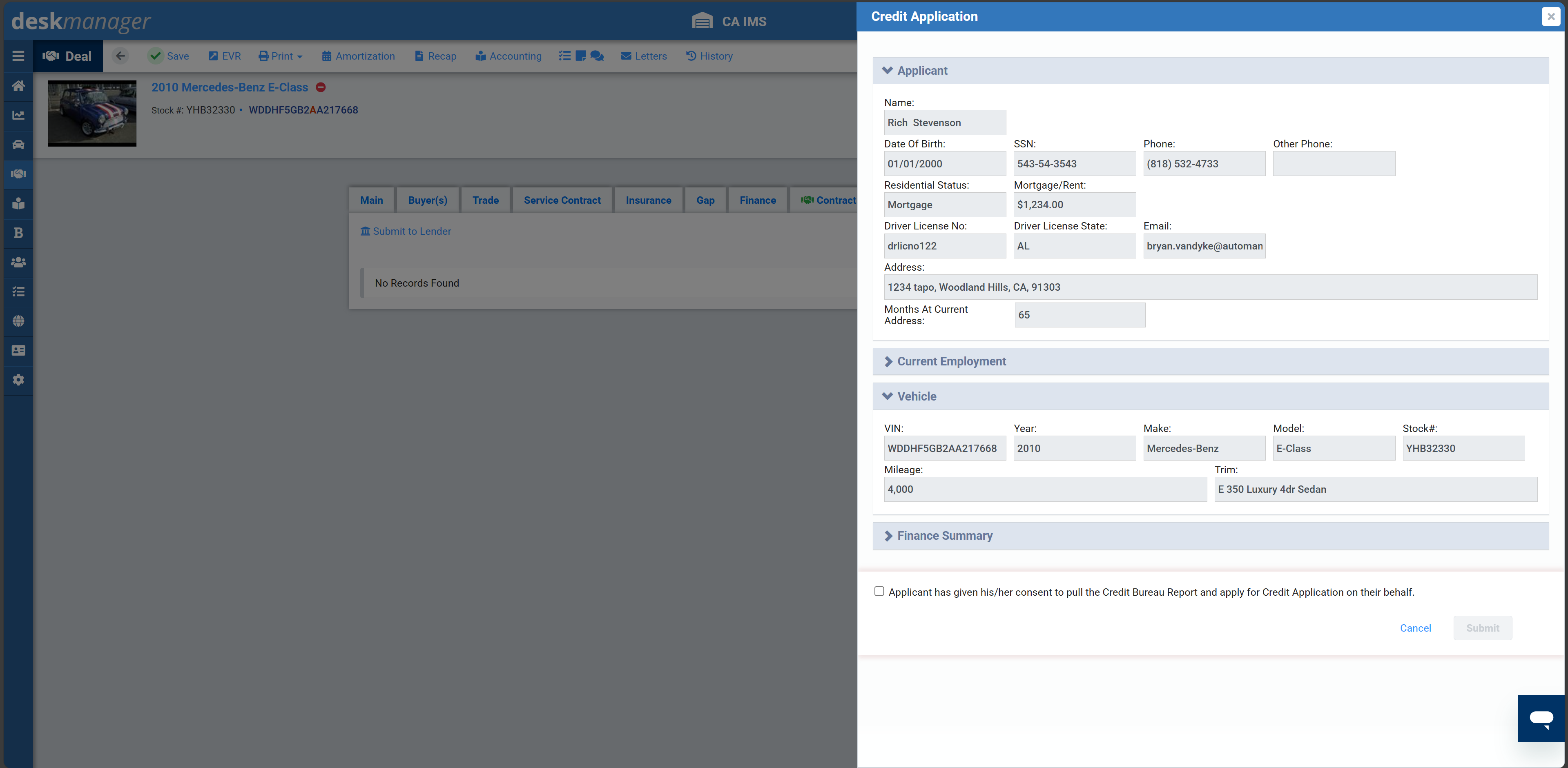Open Recap from the toolbar
The width and height of the screenshot is (1568, 768).
[x=435, y=56]
